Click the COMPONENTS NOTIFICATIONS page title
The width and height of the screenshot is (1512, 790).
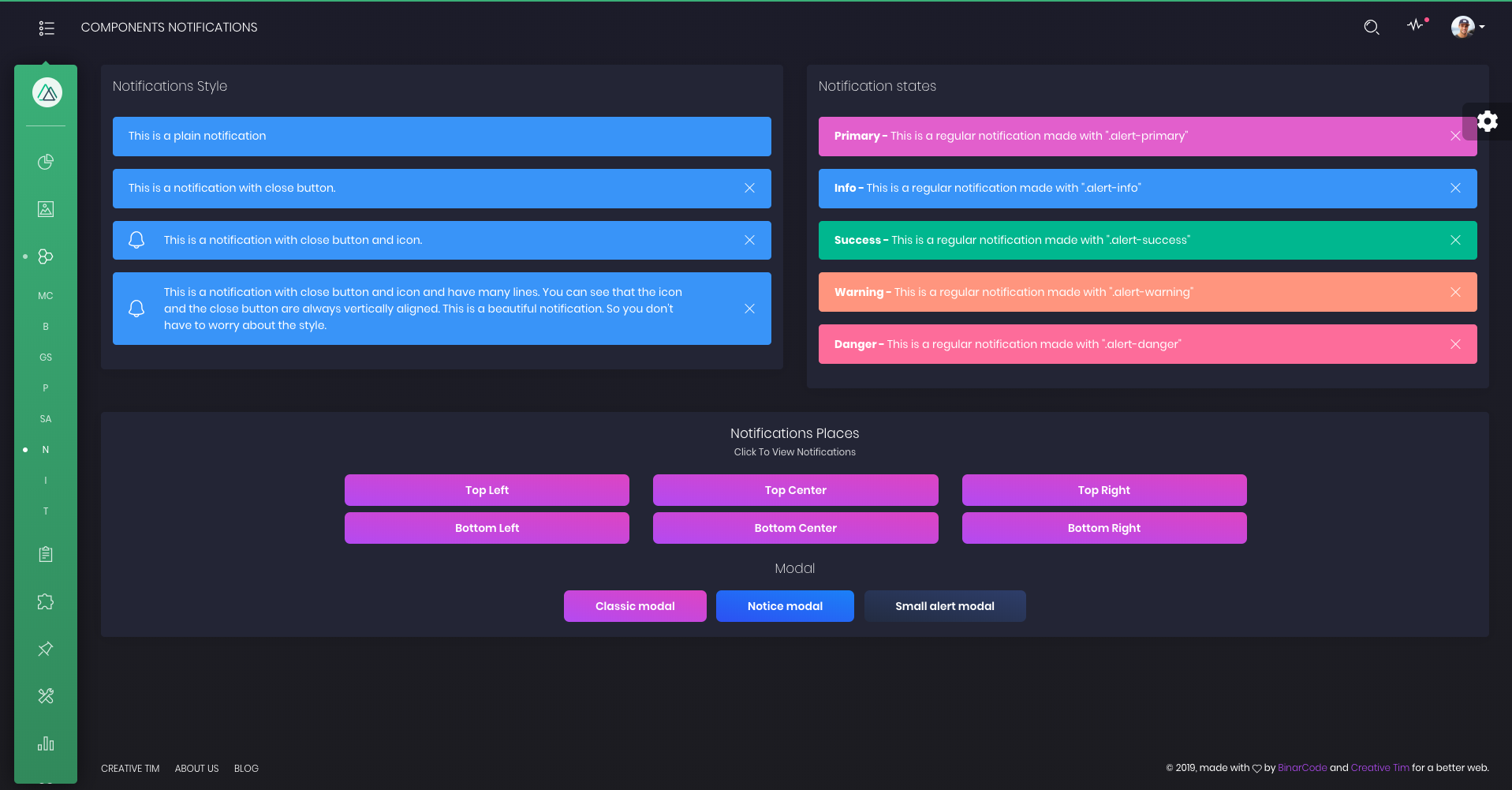(169, 28)
